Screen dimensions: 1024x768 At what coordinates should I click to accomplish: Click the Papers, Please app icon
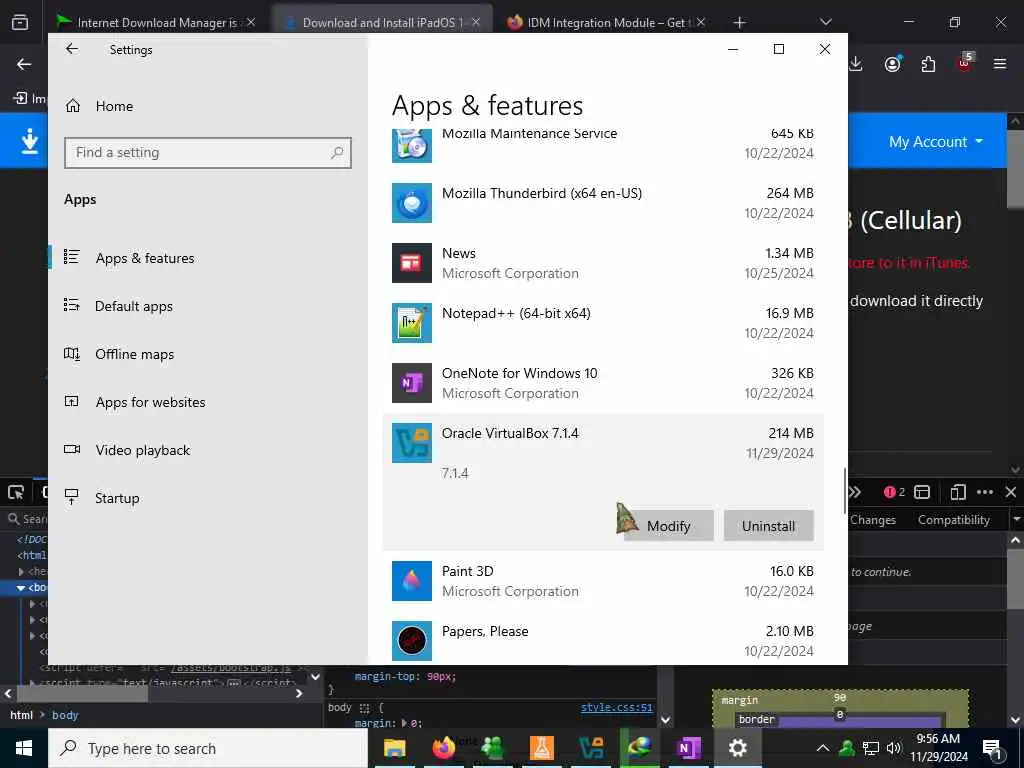coord(411,641)
